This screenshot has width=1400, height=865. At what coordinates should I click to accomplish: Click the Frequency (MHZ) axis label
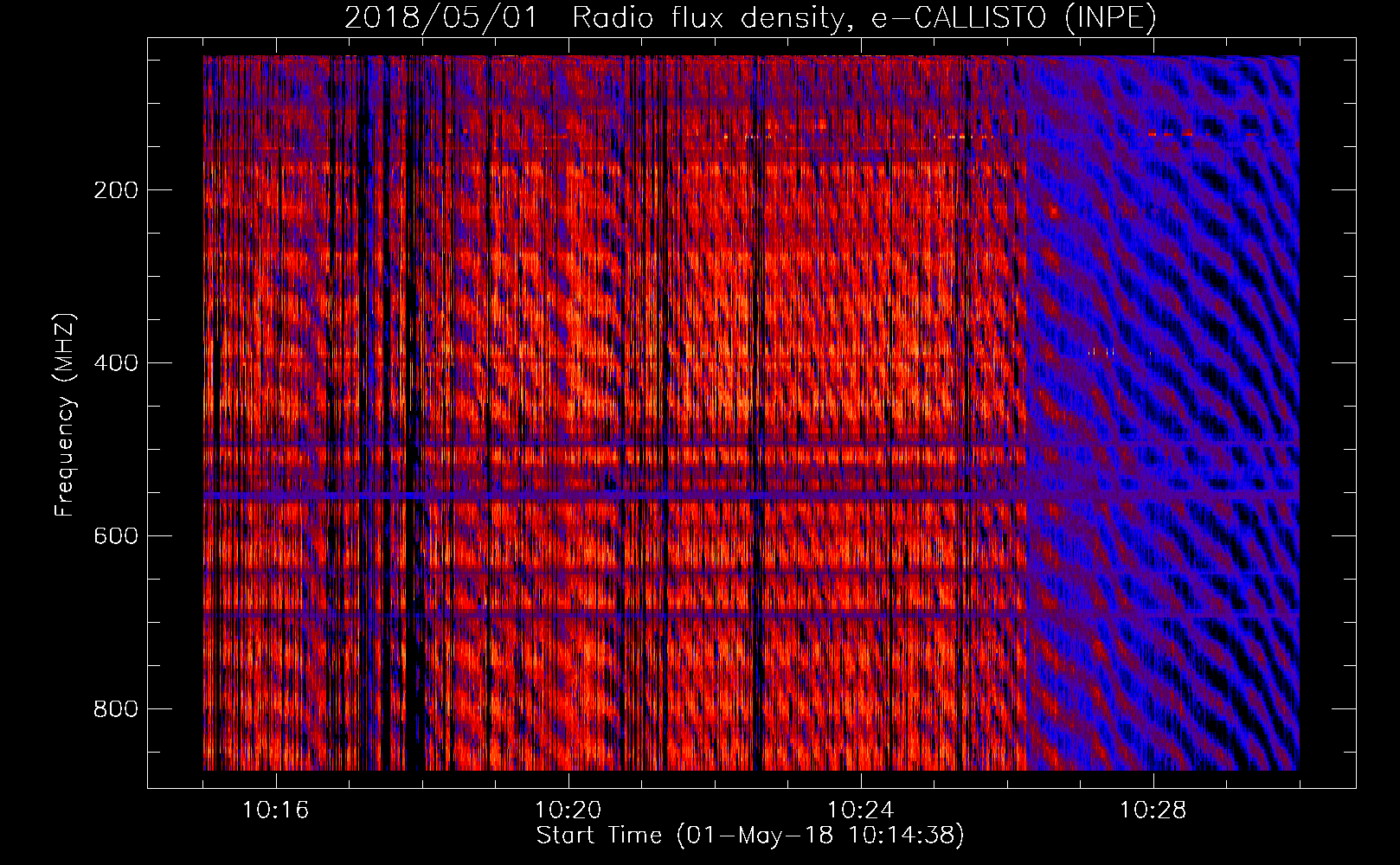(x=65, y=414)
